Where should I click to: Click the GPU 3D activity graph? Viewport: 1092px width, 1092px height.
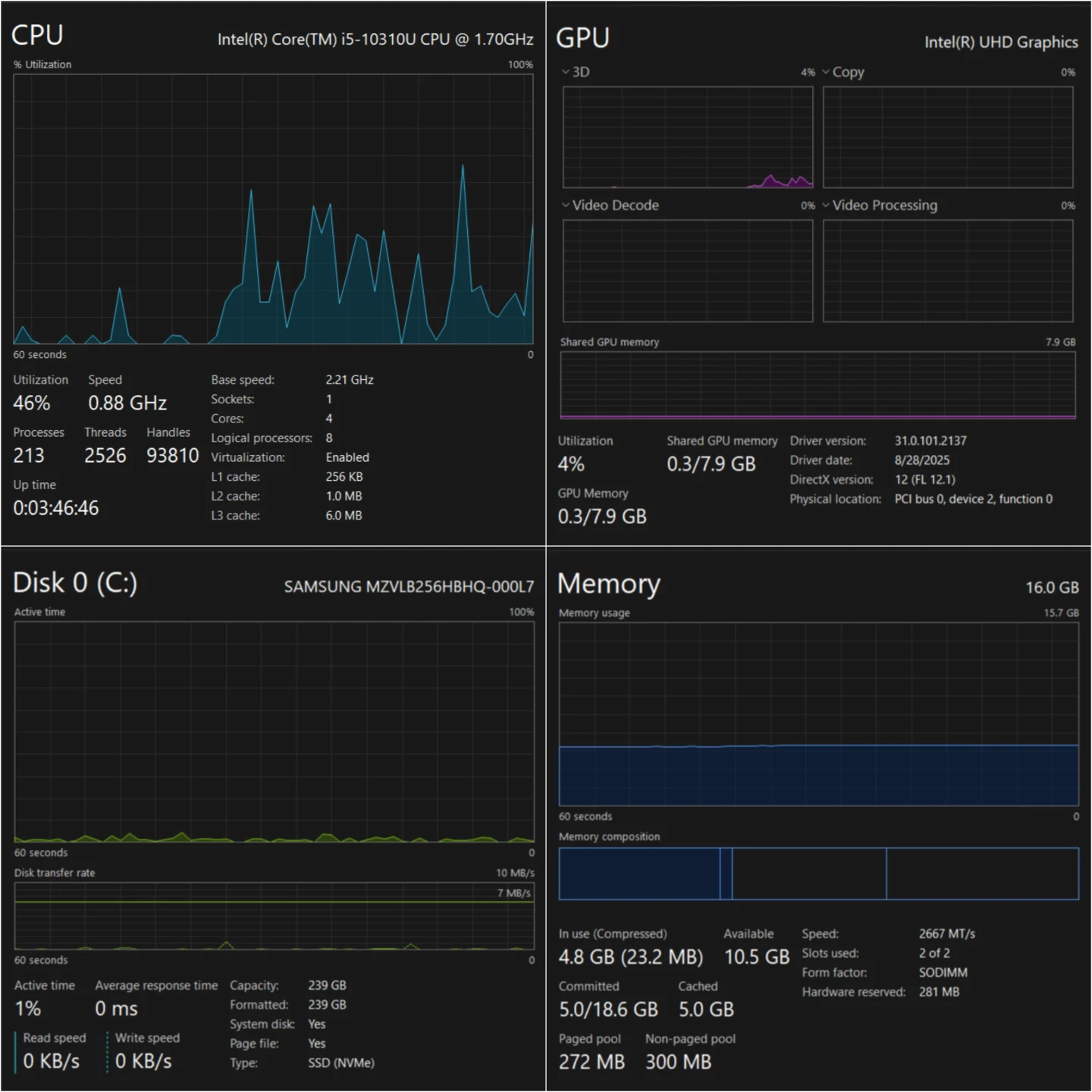687,136
